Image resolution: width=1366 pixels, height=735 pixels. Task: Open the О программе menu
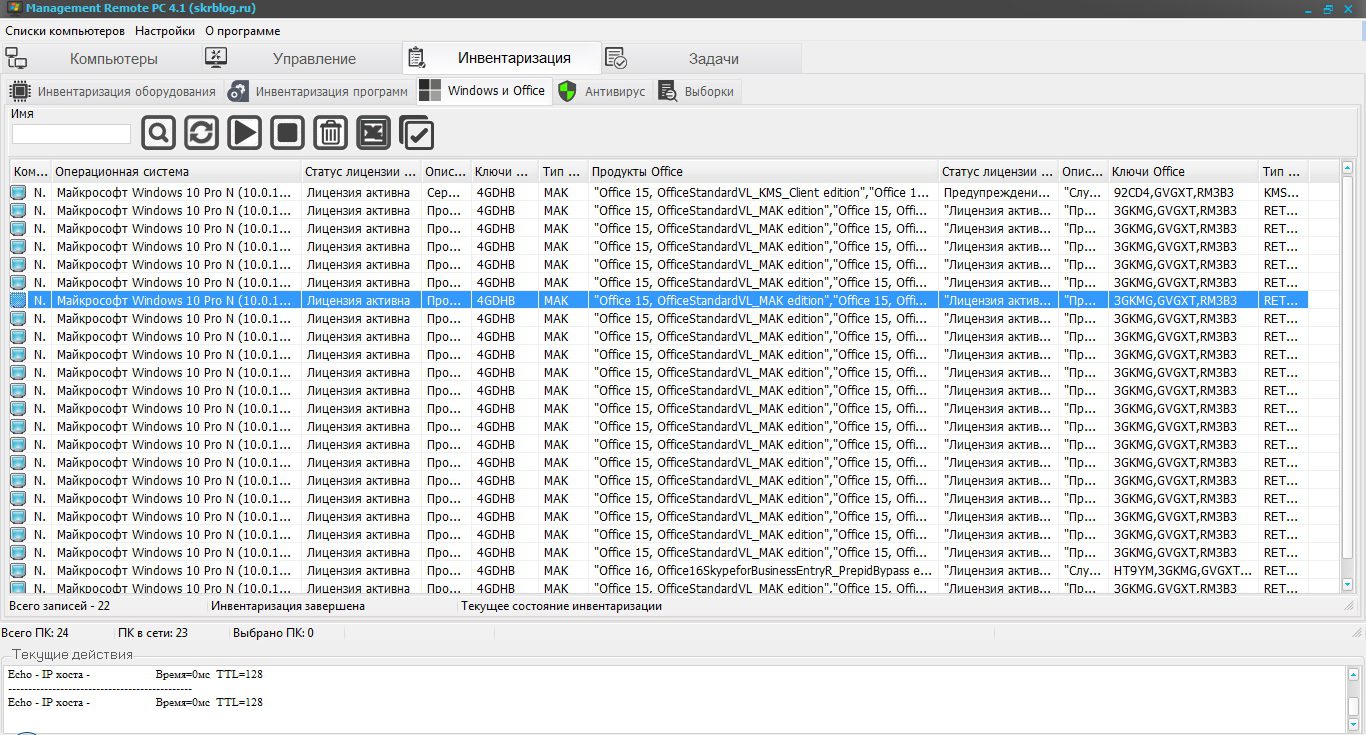pos(243,31)
